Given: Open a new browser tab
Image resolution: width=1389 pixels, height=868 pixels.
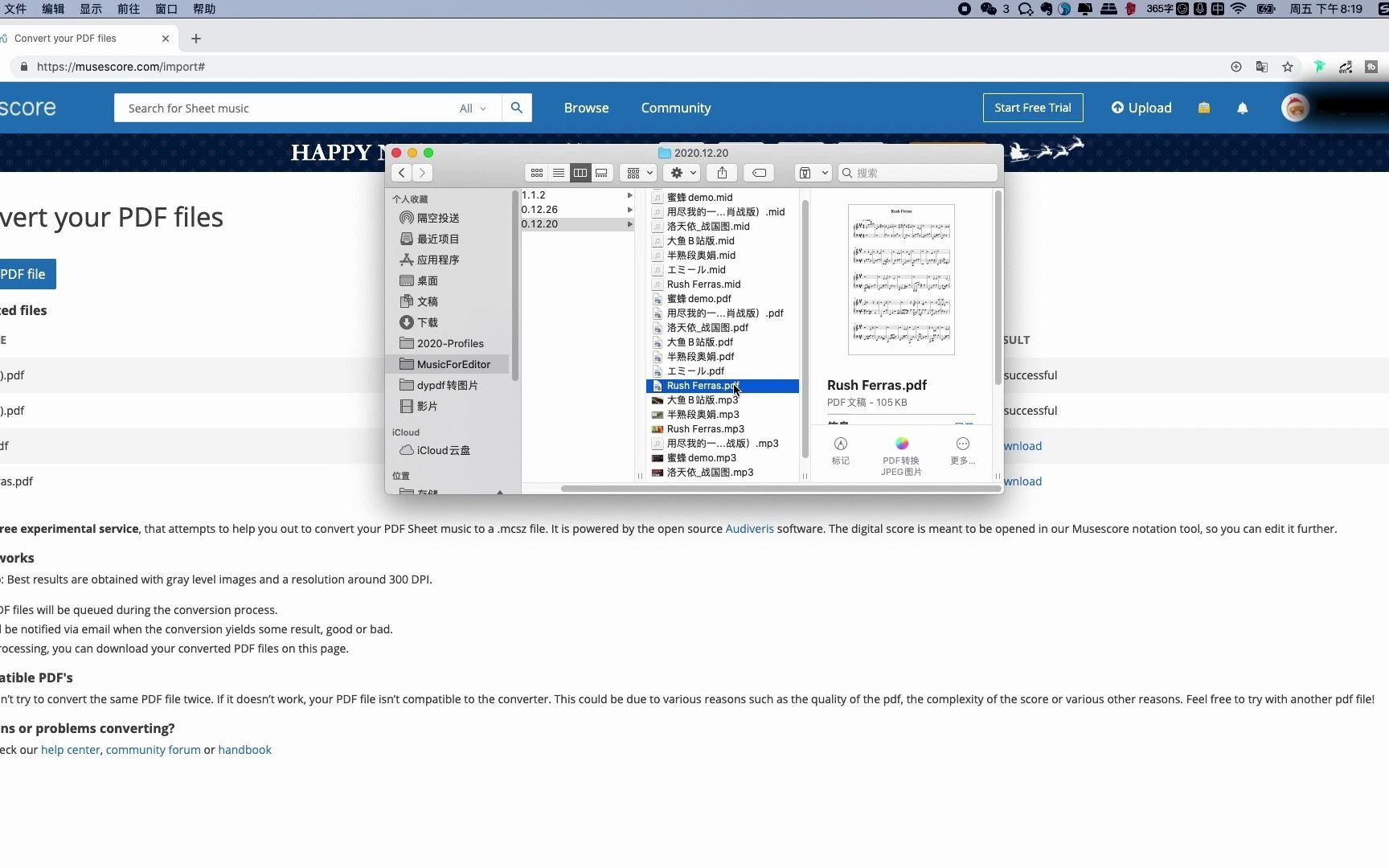Looking at the screenshot, I should (196, 39).
